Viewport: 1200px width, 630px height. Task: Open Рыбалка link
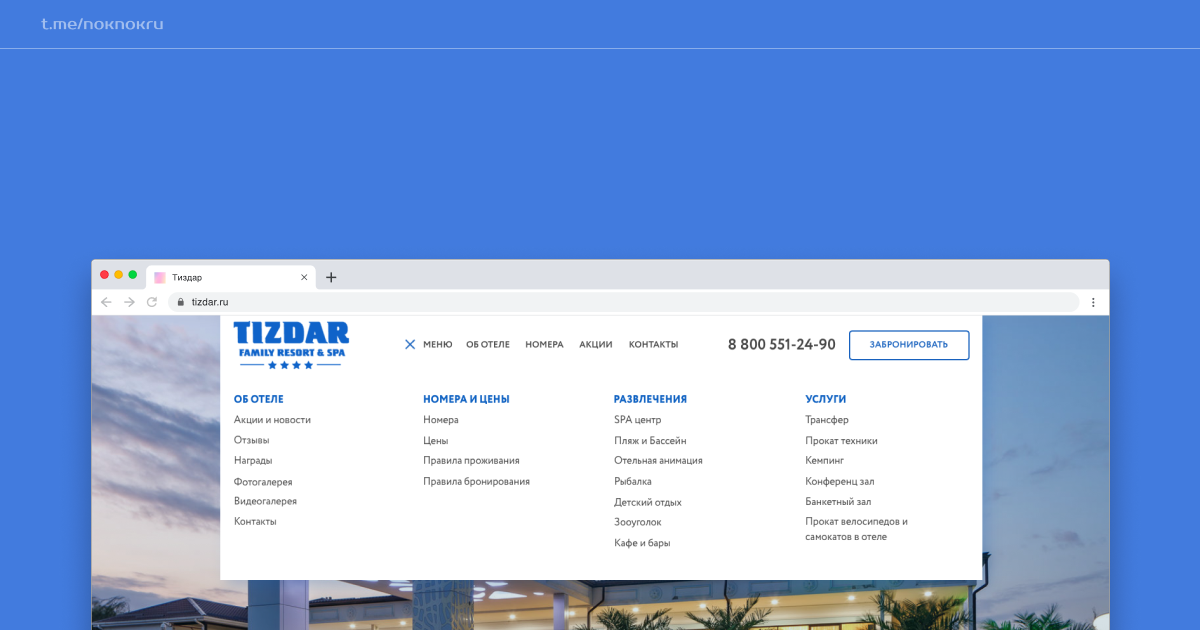pos(633,482)
